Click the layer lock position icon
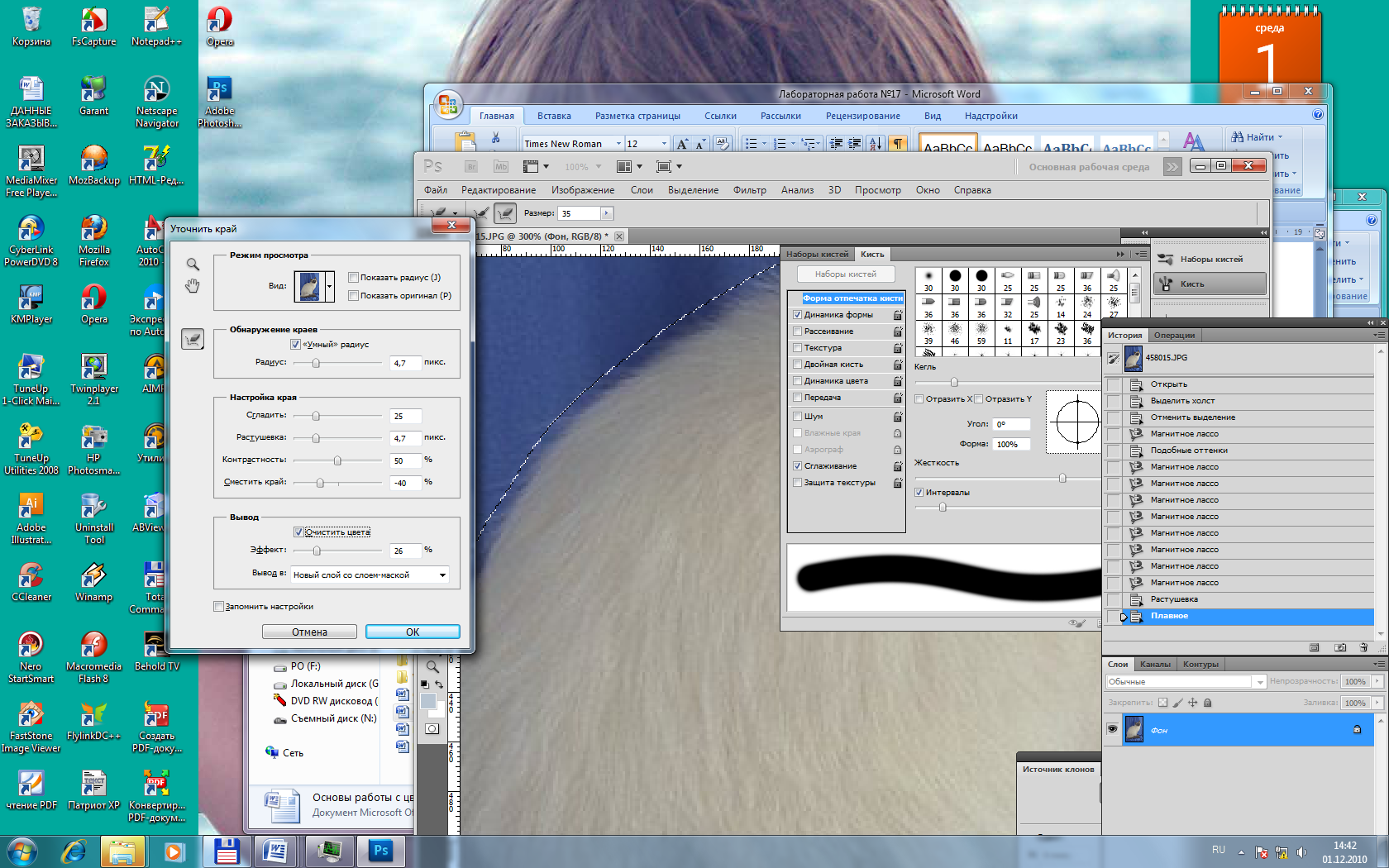Screen dimensions: 1389x868 [1192, 703]
